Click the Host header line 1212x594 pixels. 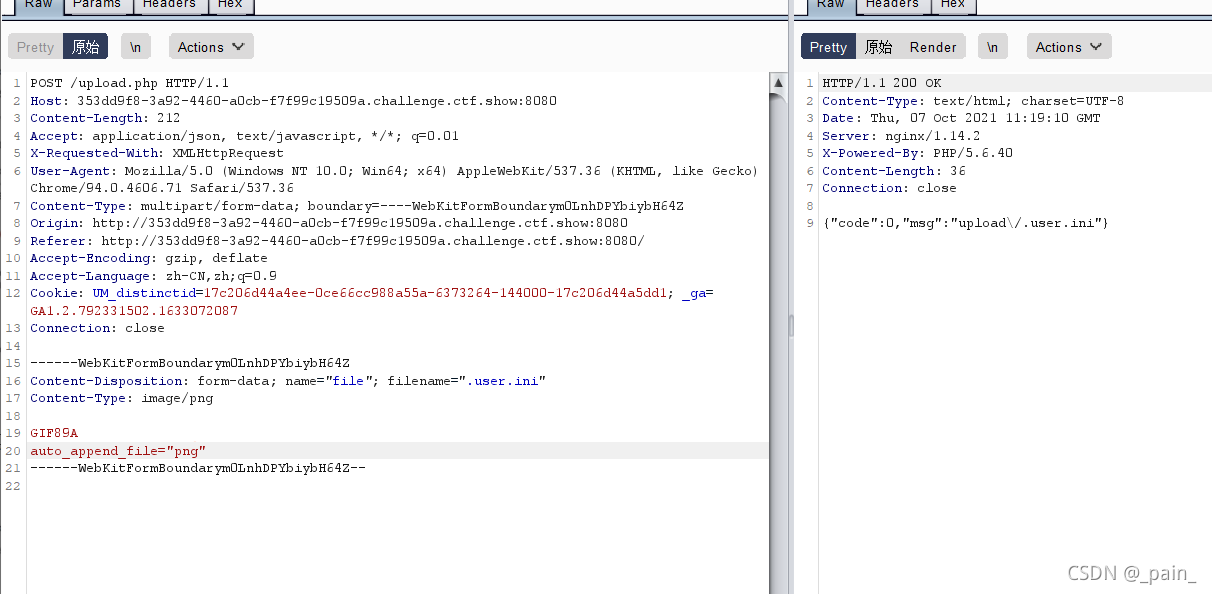coord(293,101)
